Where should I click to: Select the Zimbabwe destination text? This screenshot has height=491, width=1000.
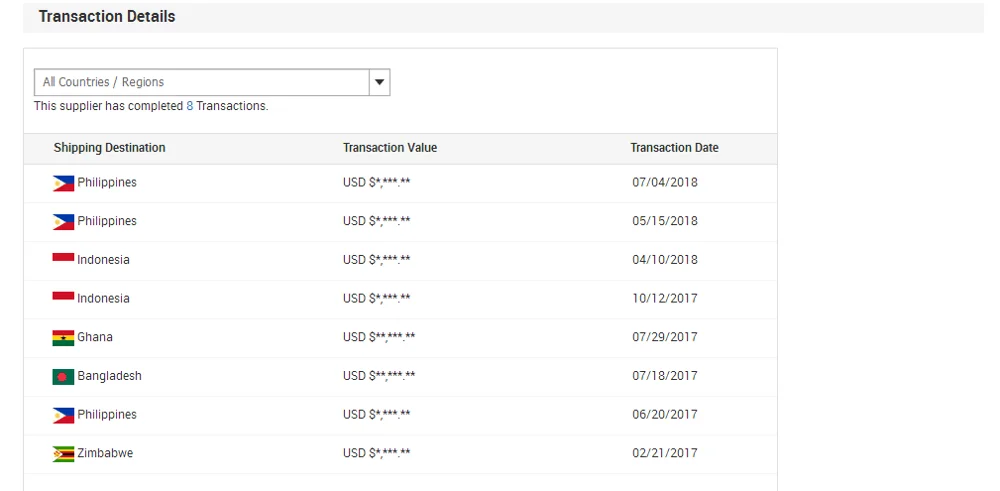pos(105,453)
